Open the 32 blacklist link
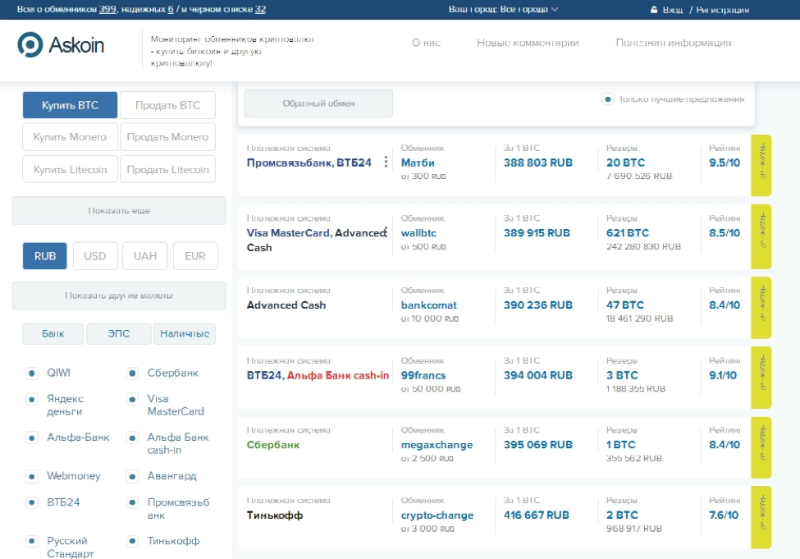Image resolution: width=800 pixels, height=559 pixels. coord(260,9)
